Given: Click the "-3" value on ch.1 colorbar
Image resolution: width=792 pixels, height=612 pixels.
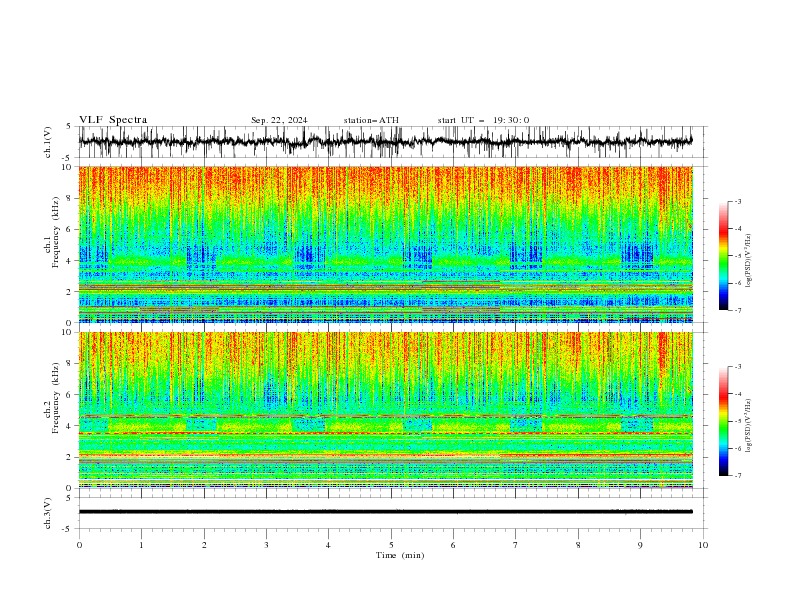Looking at the screenshot, I should tap(738, 201).
